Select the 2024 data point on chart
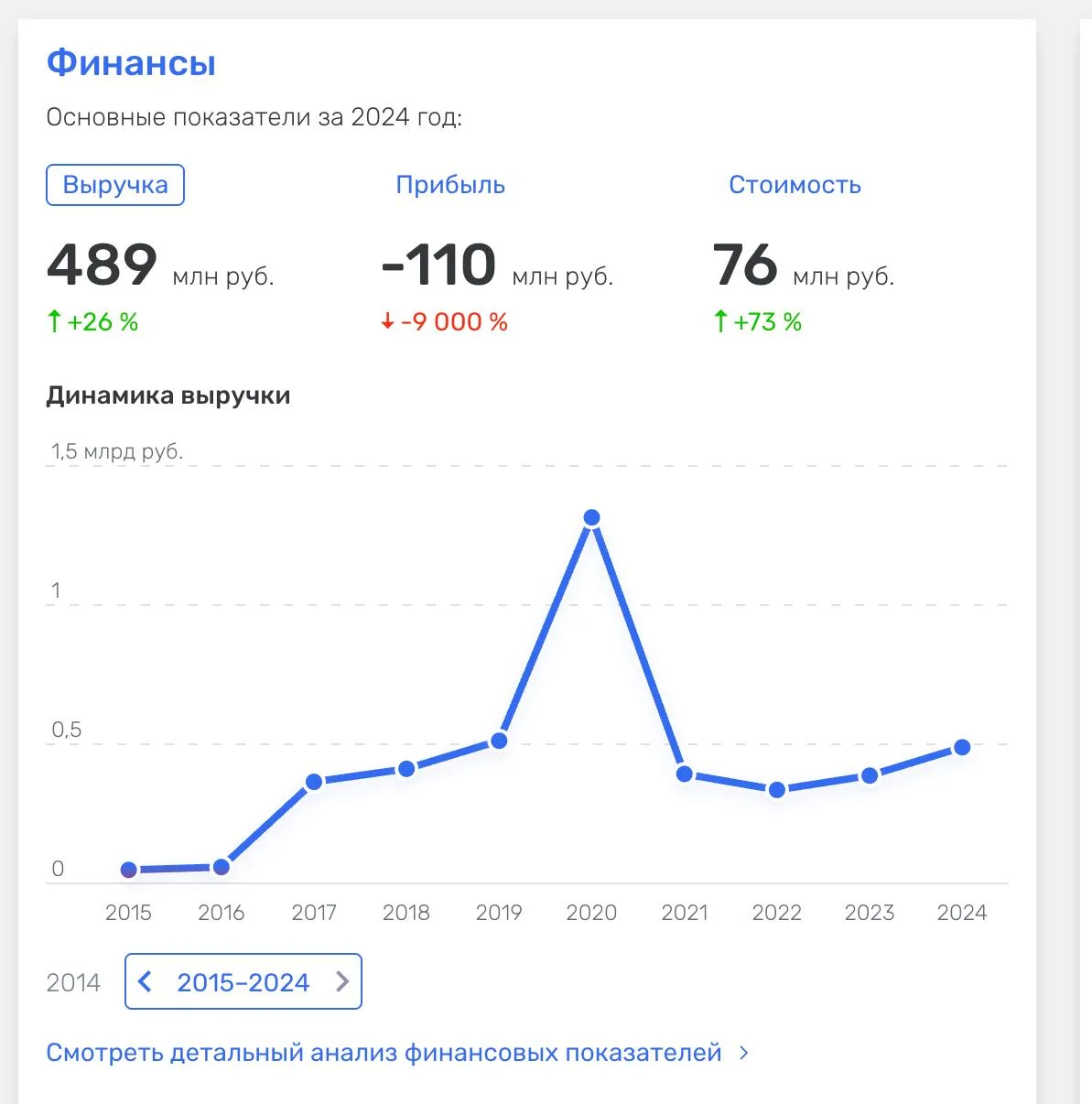Viewport: 1092px width, 1104px height. pos(962,748)
